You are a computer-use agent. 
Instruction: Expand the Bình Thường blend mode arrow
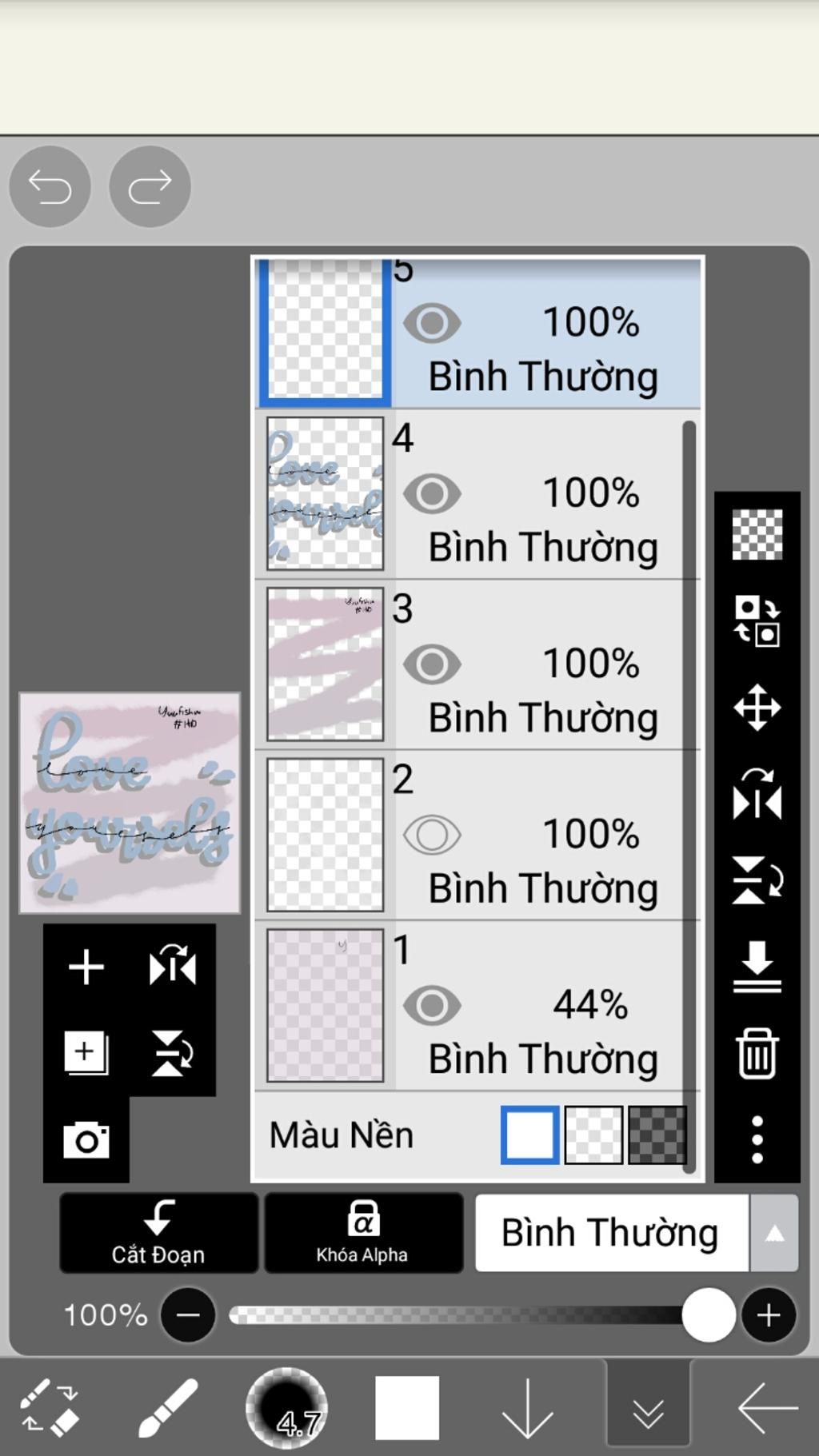773,1233
